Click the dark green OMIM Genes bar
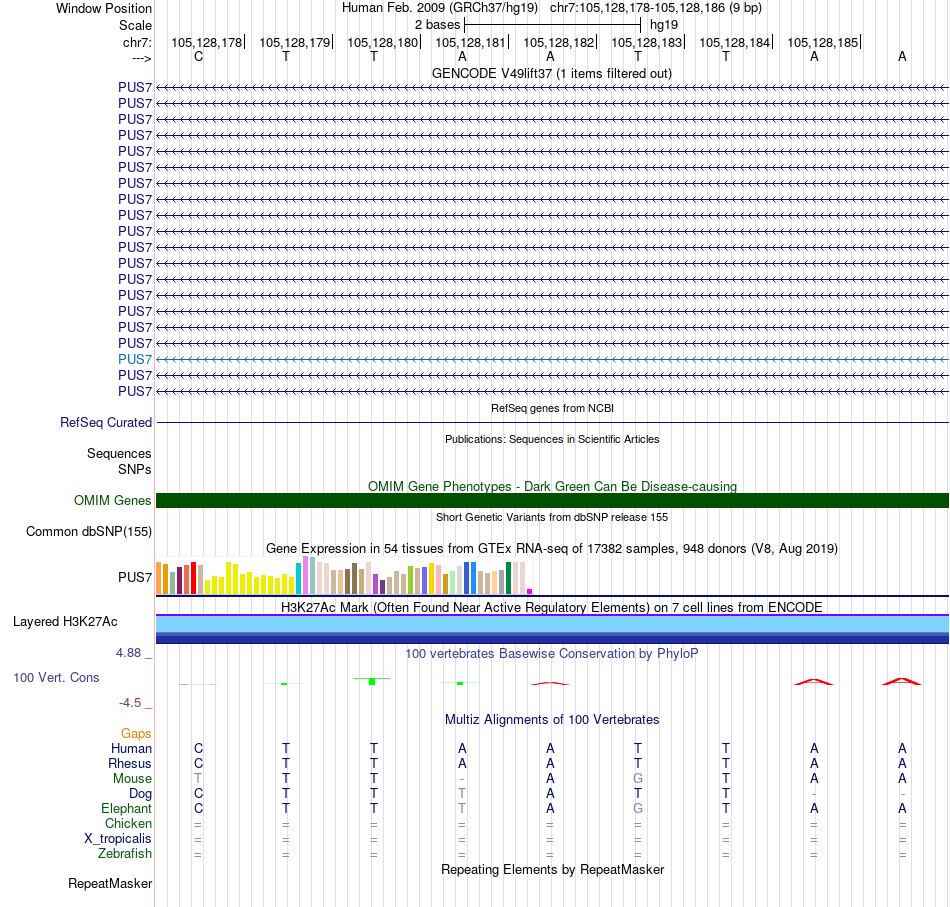The width and height of the screenshot is (950, 907). coord(552,500)
